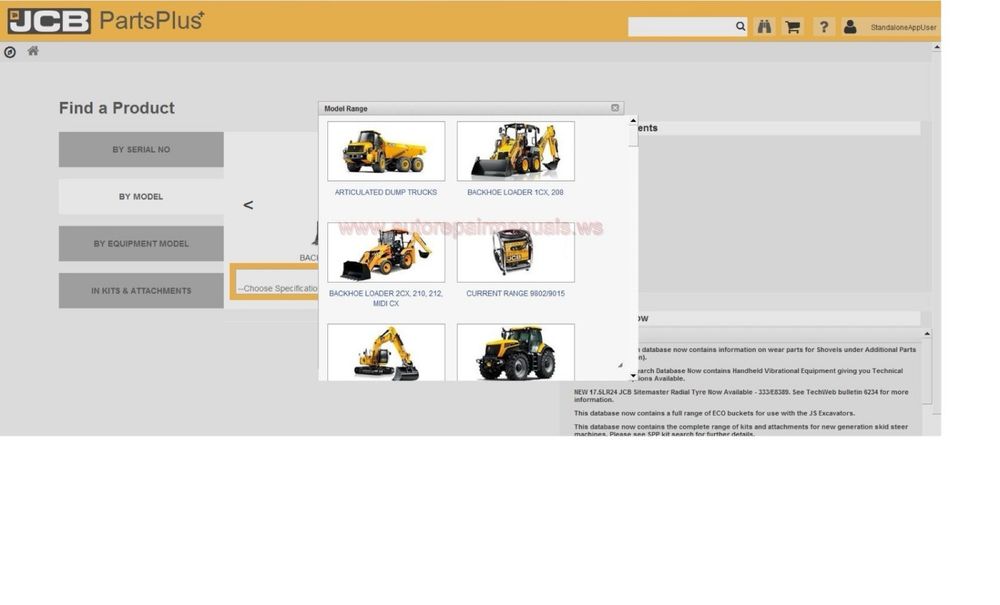
Task: Click the user profile icon
Action: 850,27
